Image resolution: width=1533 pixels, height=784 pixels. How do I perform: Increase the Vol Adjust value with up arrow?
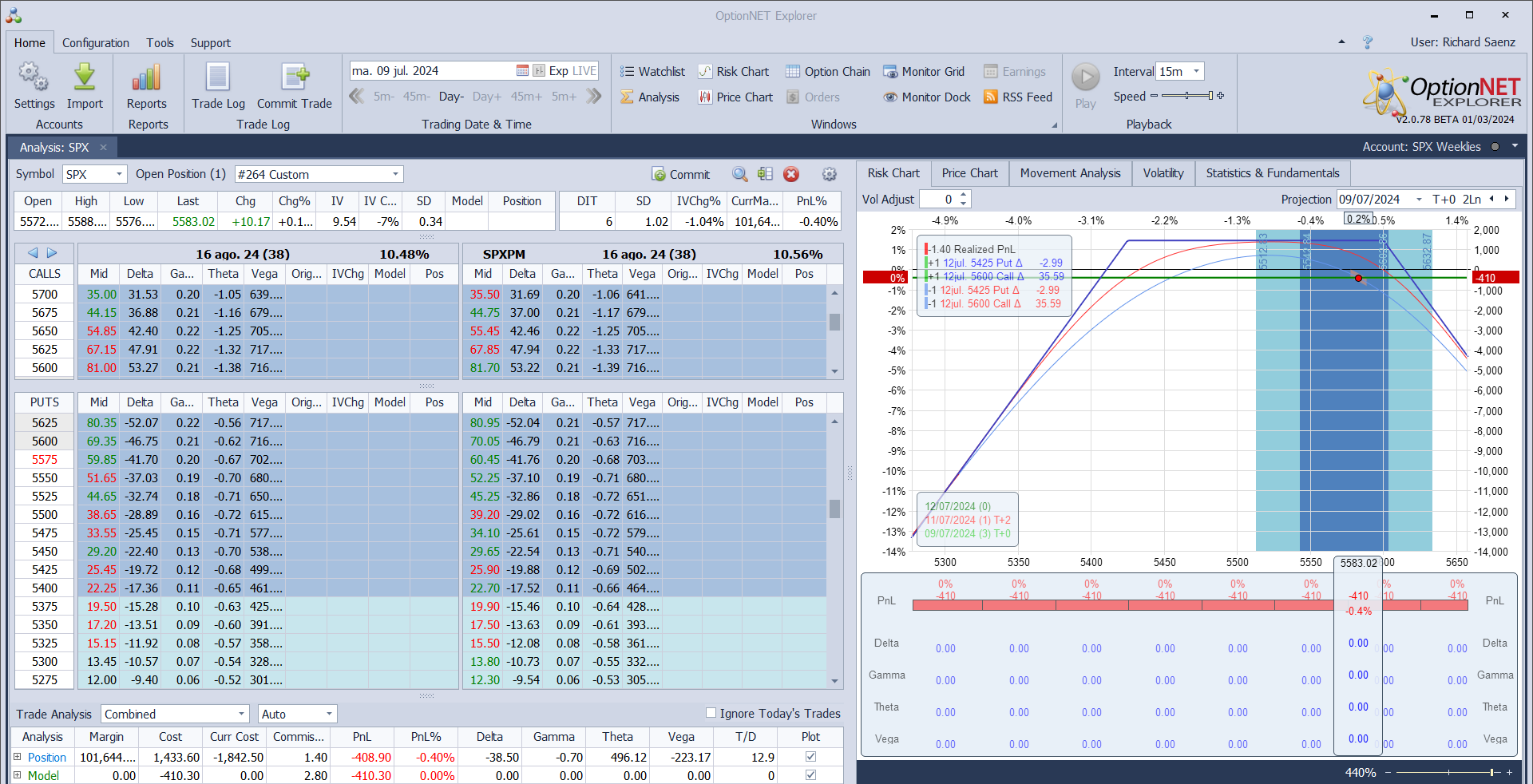[x=964, y=195]
